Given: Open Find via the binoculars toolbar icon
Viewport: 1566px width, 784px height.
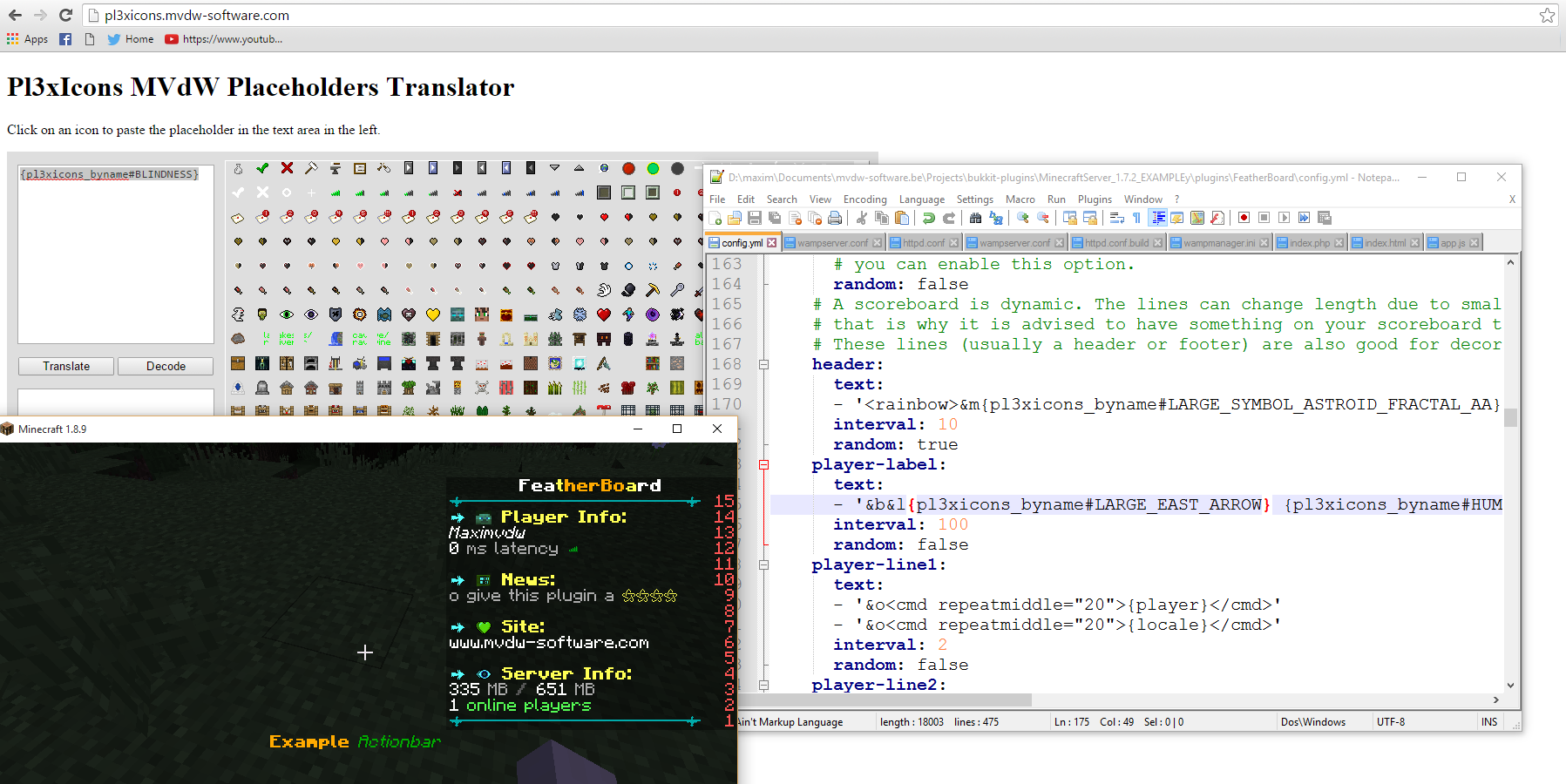Looking at the screenshot, I should (x=975, y=218).
